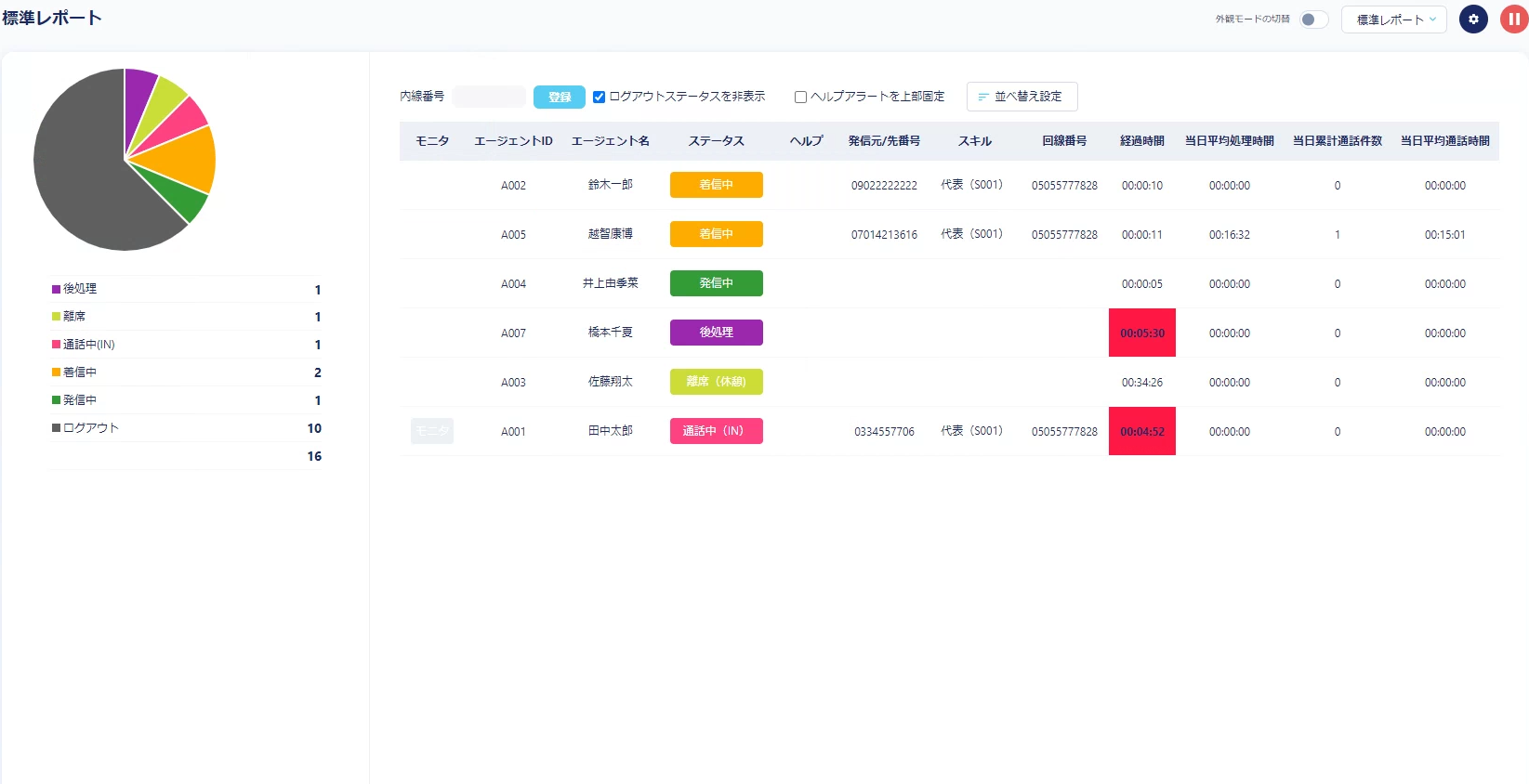Sort by 経過時間 column header
This screenshot has width=1529, height=784.
(1141, 141)
